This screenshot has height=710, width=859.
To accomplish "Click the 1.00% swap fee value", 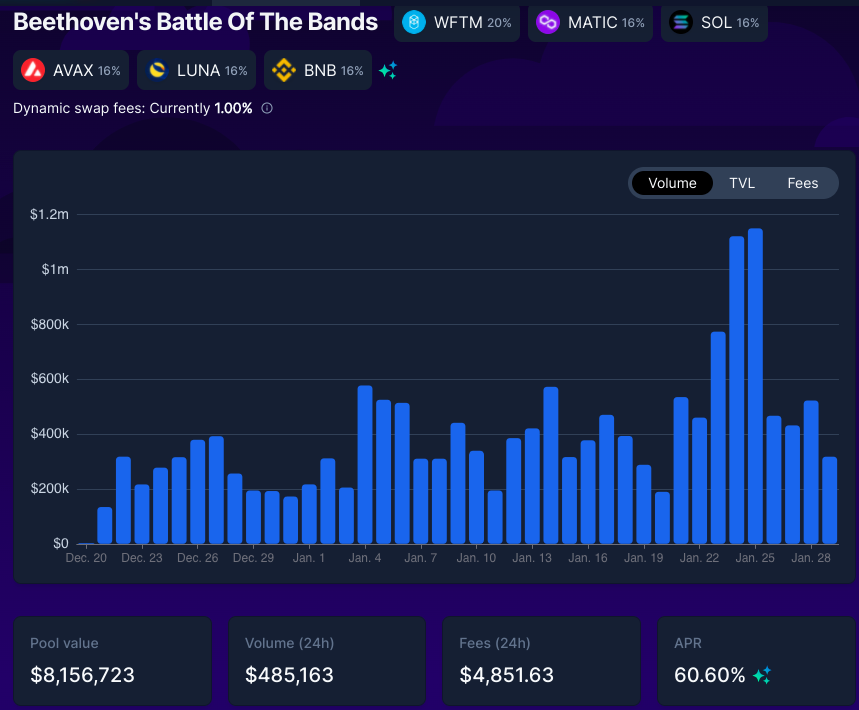I will pyautogui.click(x=233, y=108).
